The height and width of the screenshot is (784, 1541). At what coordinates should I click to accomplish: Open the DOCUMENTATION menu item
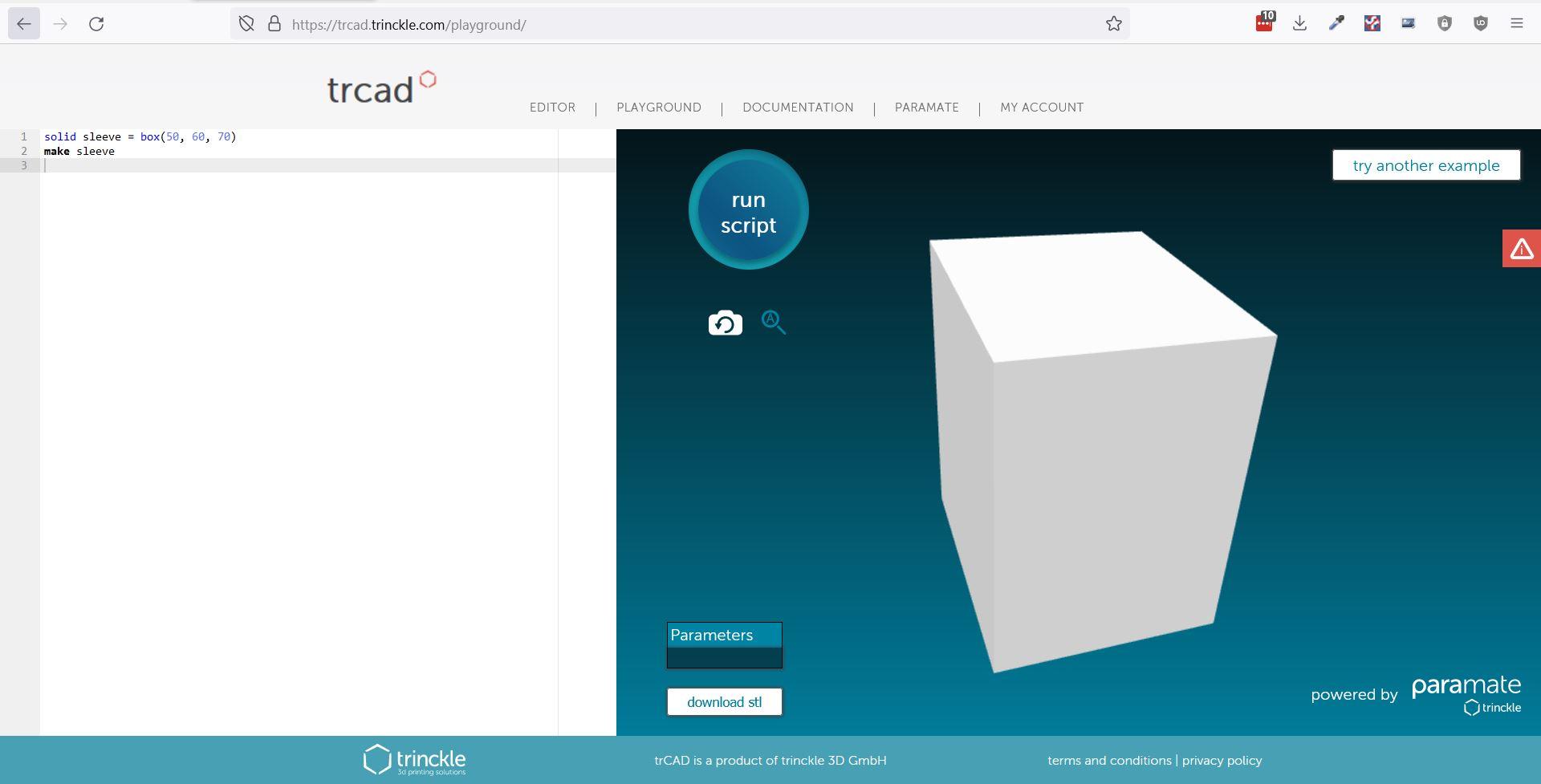pyautogui.click(x=798, y=107)
